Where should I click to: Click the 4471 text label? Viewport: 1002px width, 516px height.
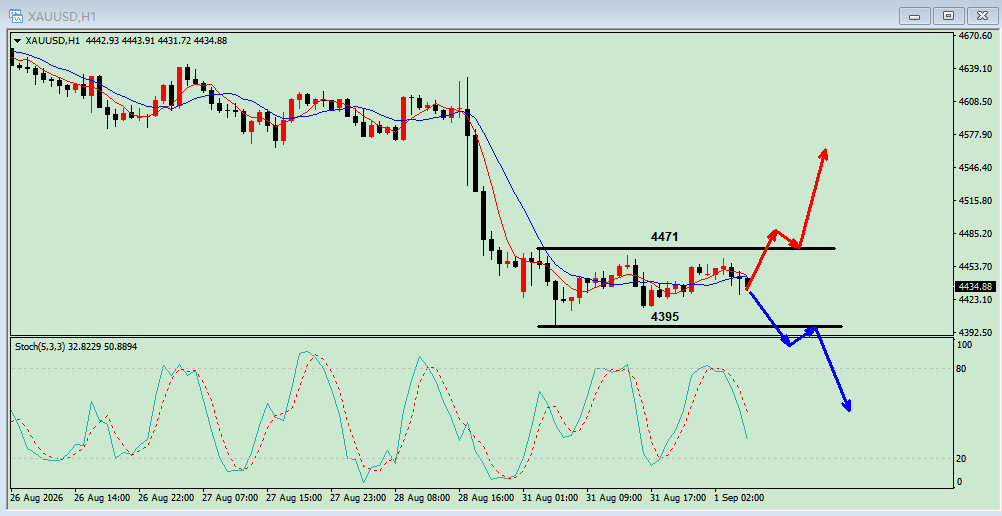(x=665, y=237)
